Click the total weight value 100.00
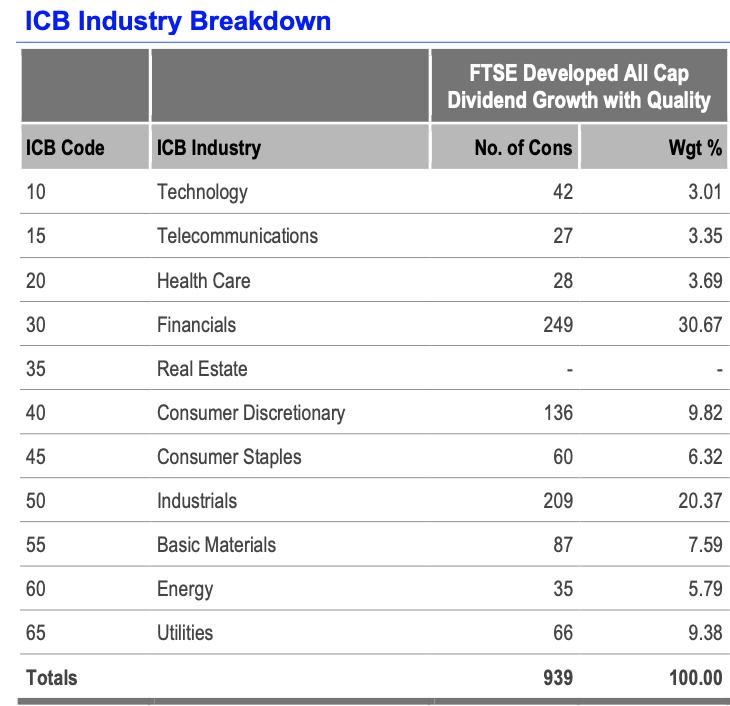This screenshot has width=730, height=706. (x=695, y=677)
